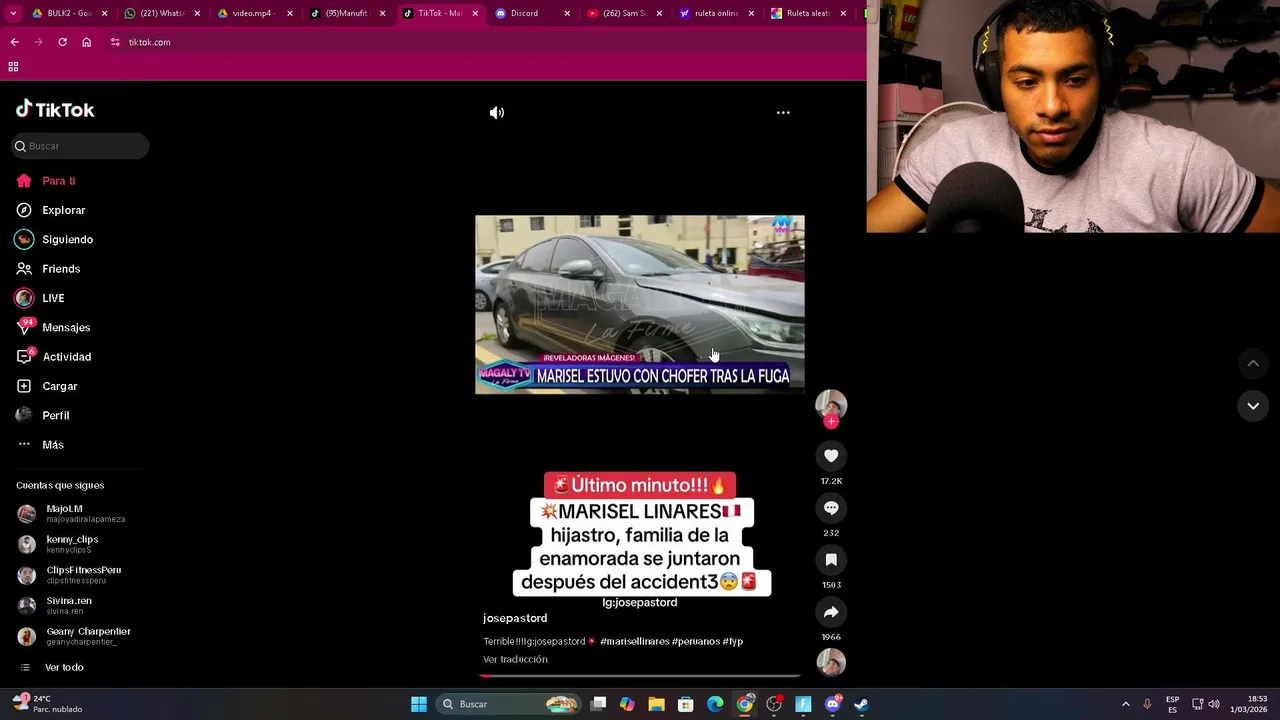The image size is (1280, 720).
Task: Switch to the video.mp4 tab
Action: [255, 14]
